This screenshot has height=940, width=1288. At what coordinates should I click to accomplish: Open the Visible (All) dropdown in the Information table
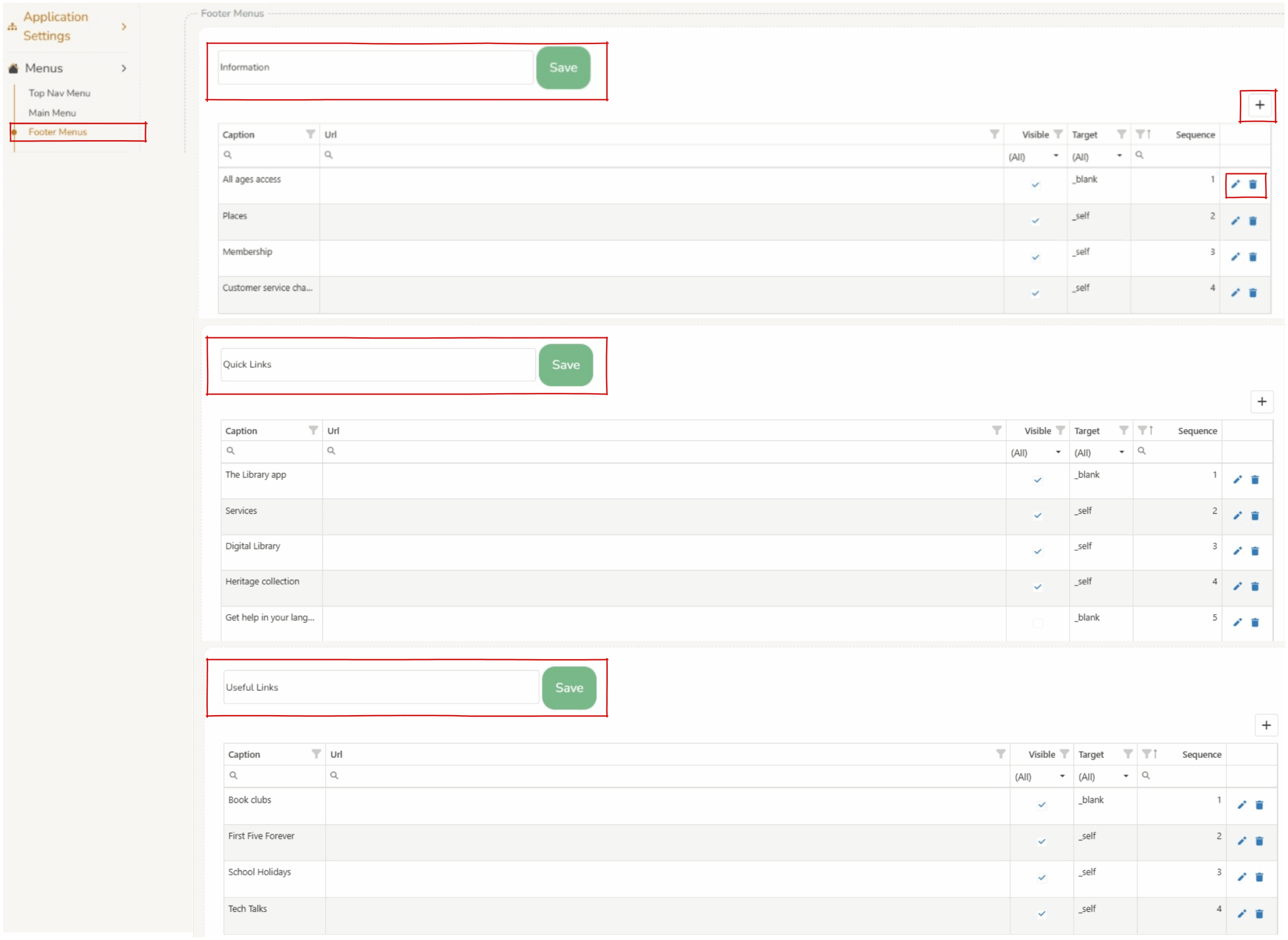(1033, 156)
